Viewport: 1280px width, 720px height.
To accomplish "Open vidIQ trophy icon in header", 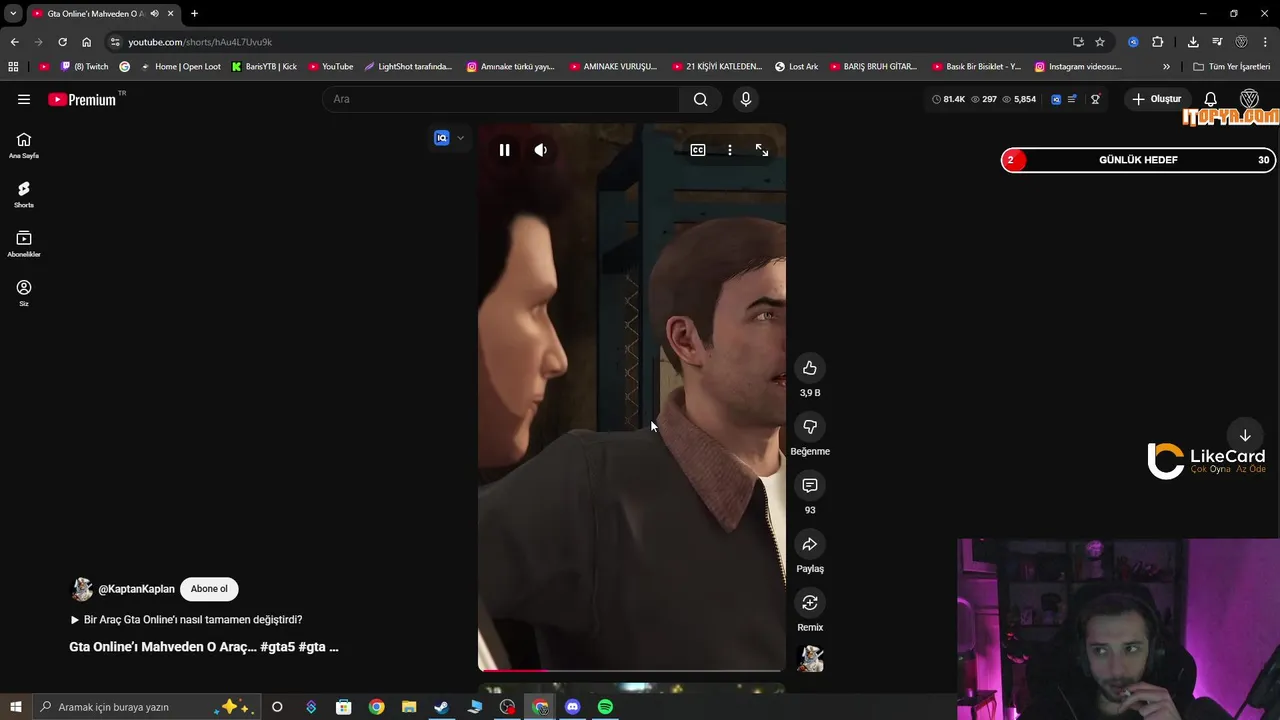I will (x=1096, y=99).
